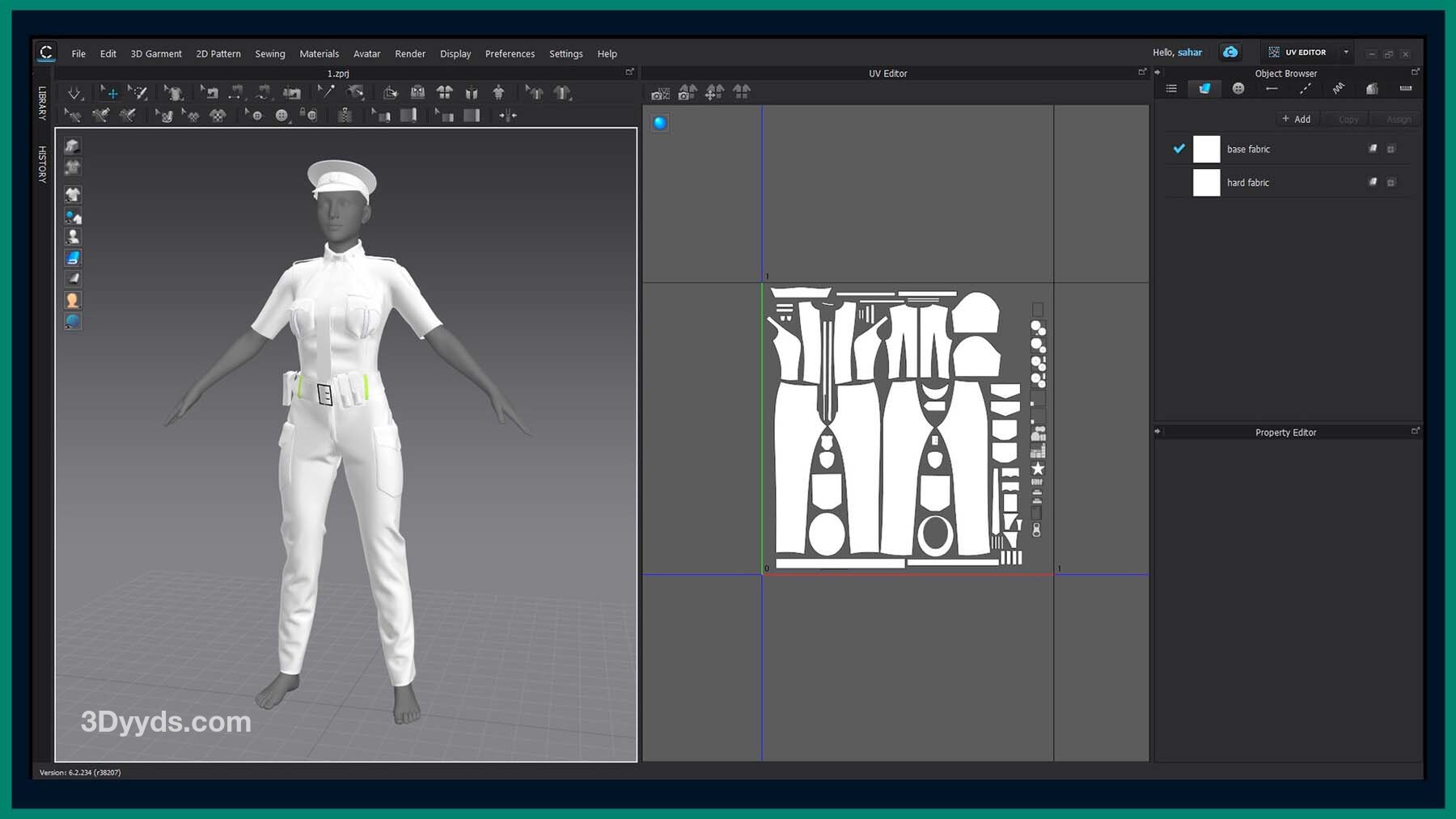Select the Select/Move tool
Viewport: 1456px width, 819px height.
(111, 93)
